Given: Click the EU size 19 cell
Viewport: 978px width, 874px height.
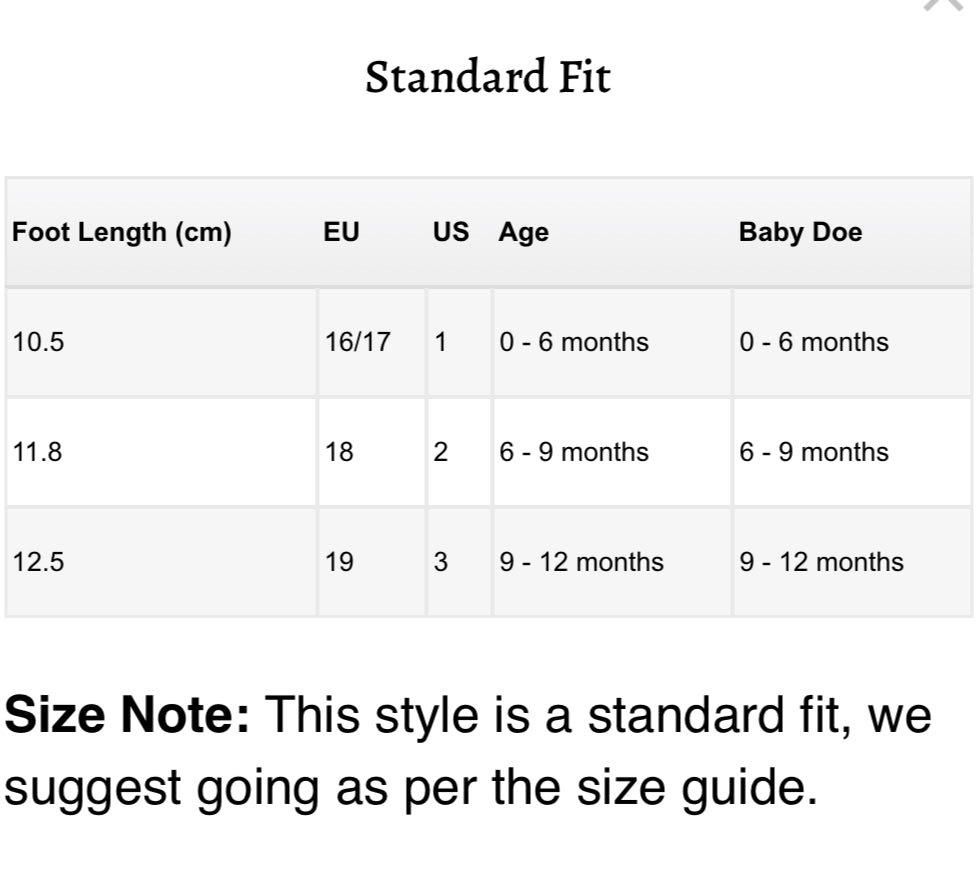Looking at the screenshot, I should (372, 561).
